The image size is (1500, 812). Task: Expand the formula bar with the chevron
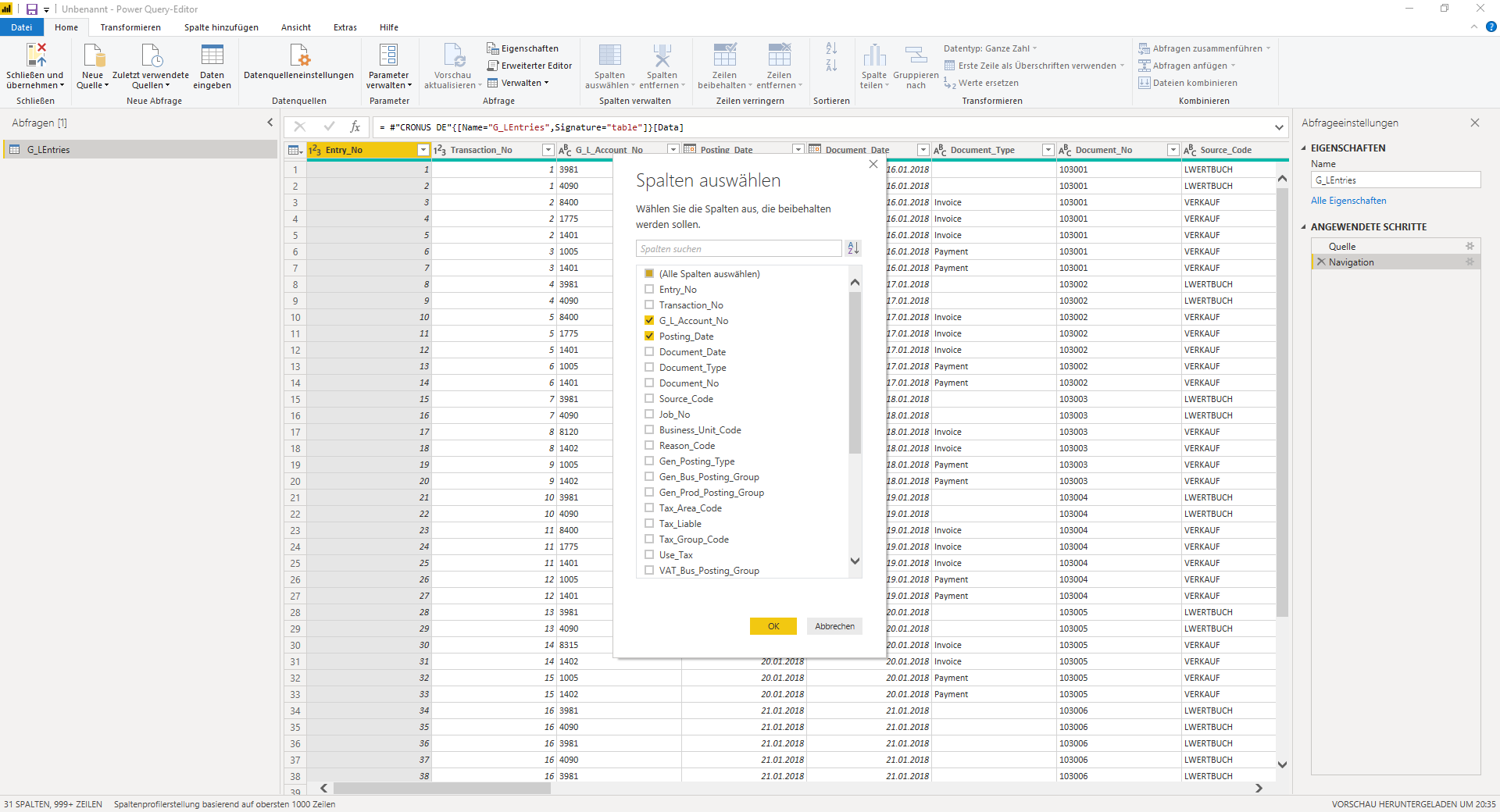point(1279,127)
